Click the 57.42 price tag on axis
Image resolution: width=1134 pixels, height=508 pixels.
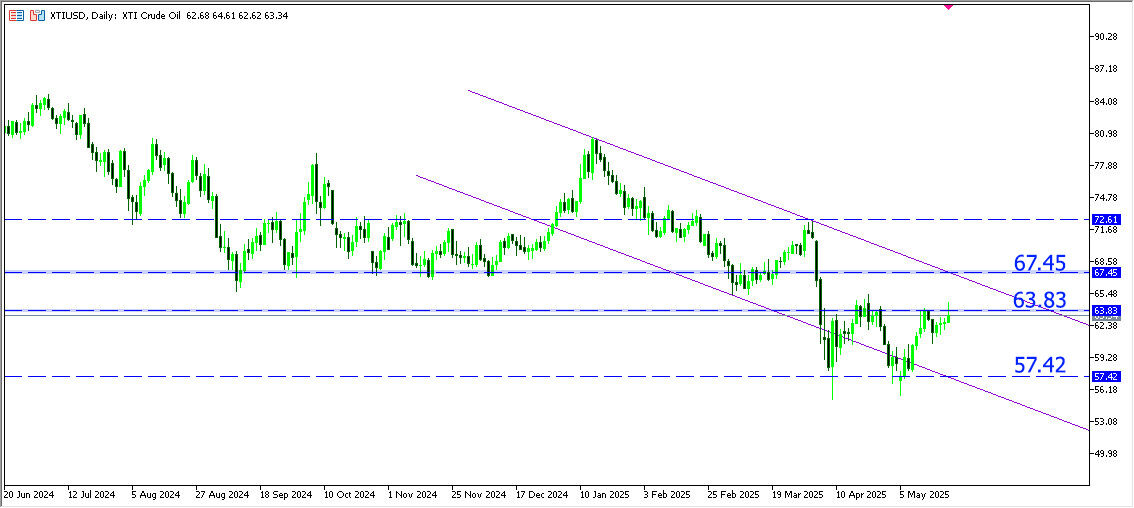[1107, 376]
